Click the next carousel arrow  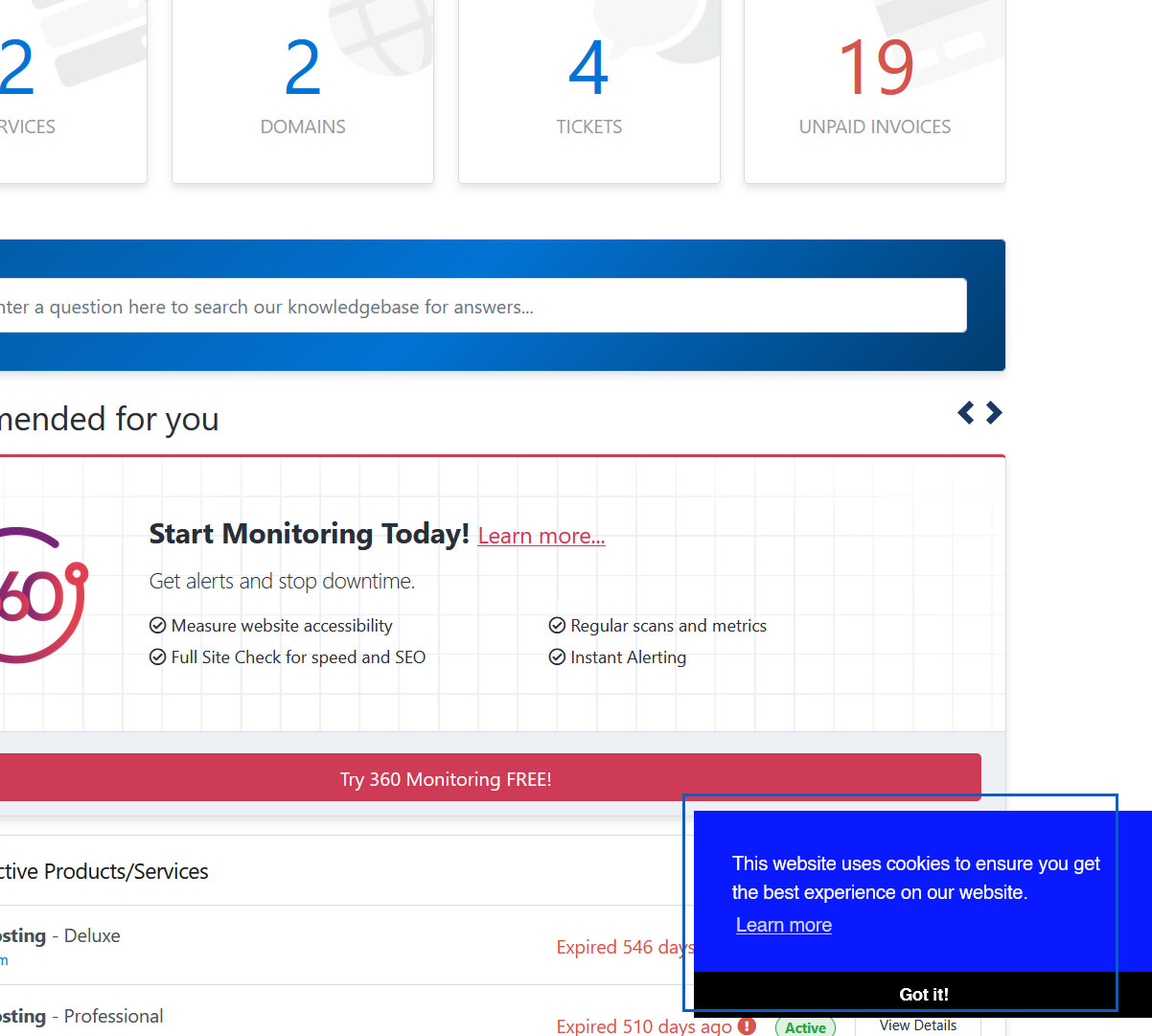(x=994, y=413)
